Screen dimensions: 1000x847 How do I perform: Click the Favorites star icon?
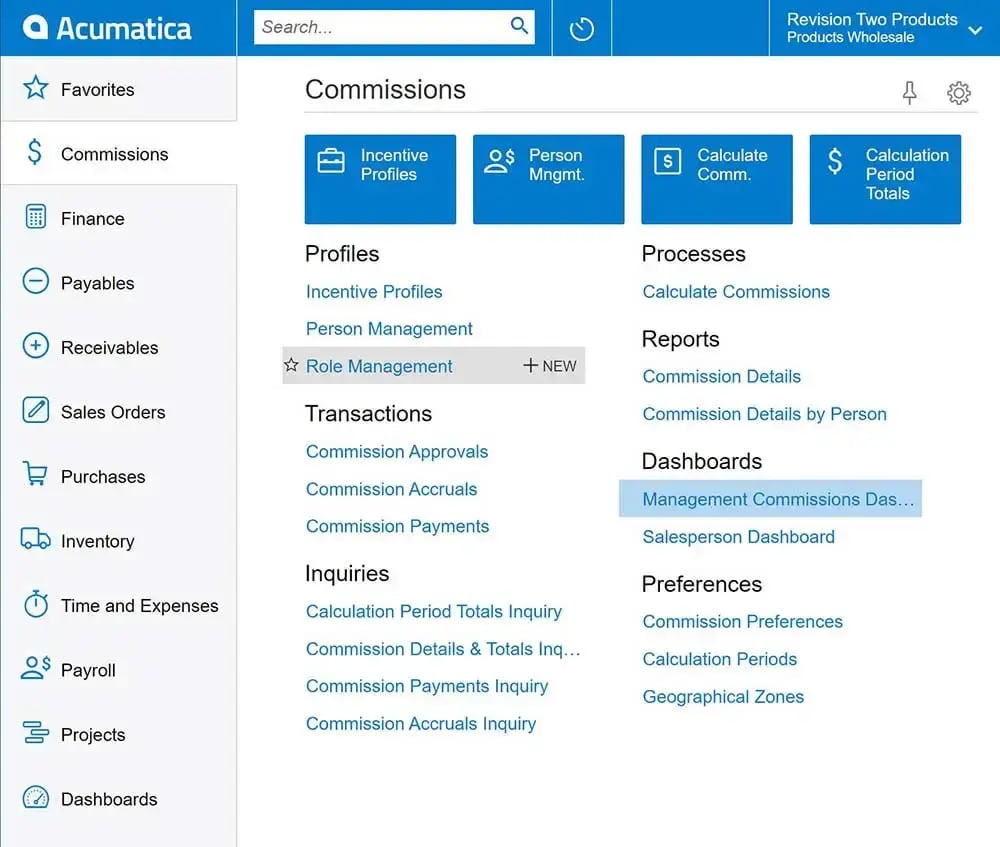pos(36,88)
